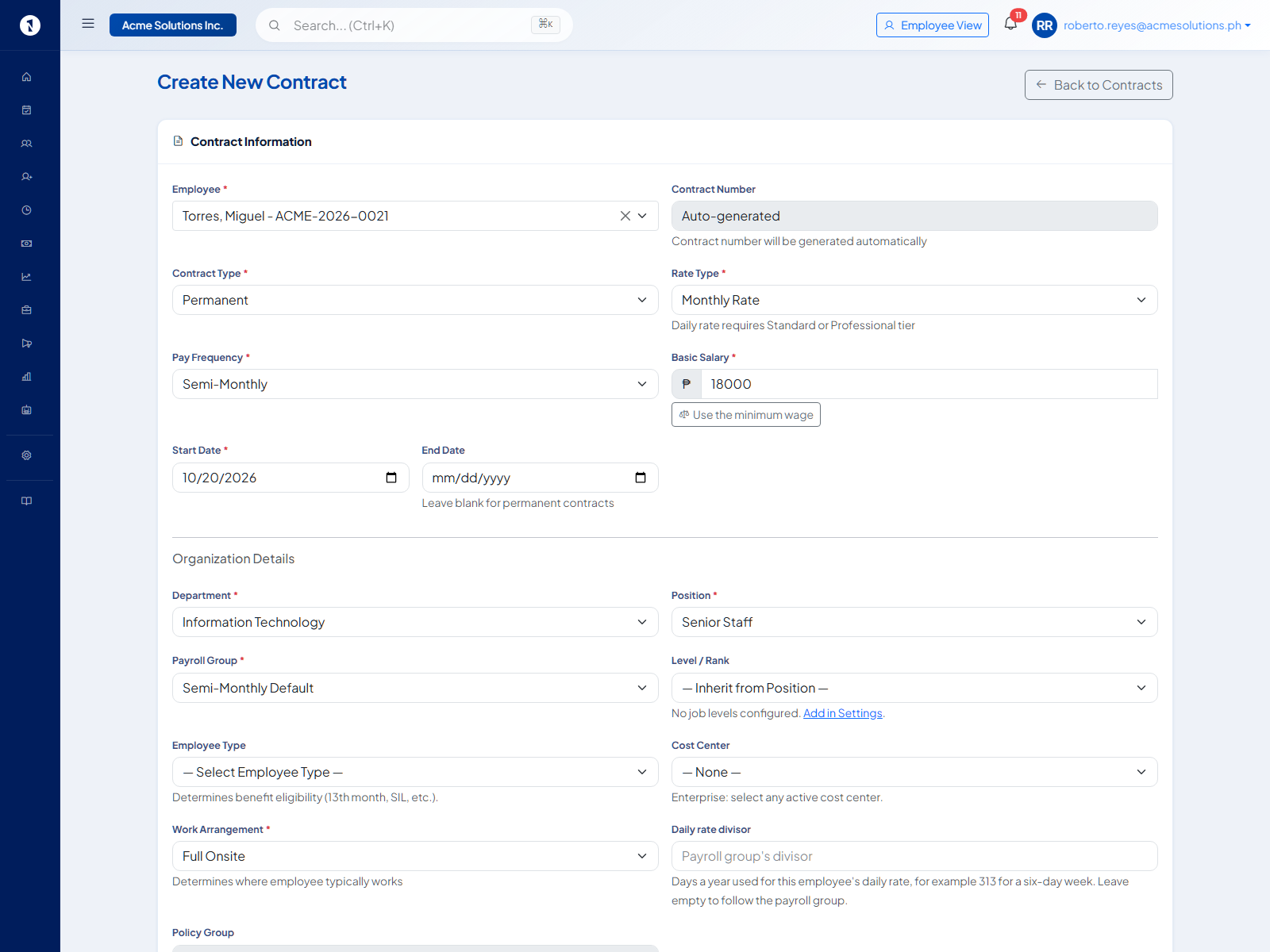1270x952 pixels.
Task: Open the bar chart reports icon in the sidebar
Action: click(x=26, y=377)
